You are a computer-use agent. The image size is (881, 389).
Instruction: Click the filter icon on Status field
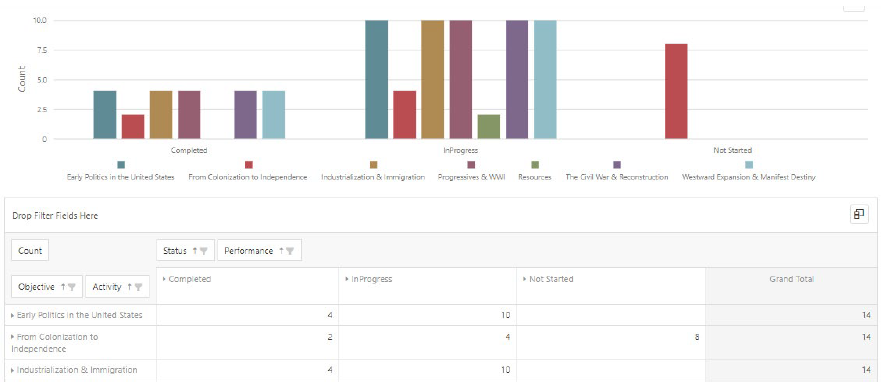(x=205, y=251)
